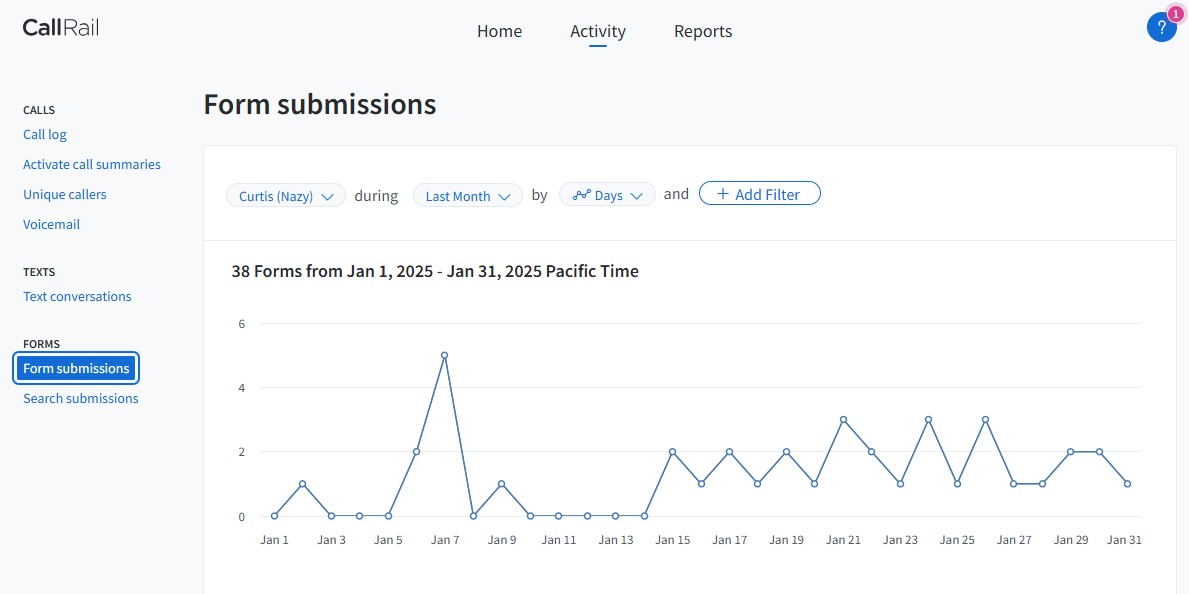Image resolution: width=1189 pixels, height=594 pixels.
Task: Select Form submissions in sidebar
Action: click(76, 369)
